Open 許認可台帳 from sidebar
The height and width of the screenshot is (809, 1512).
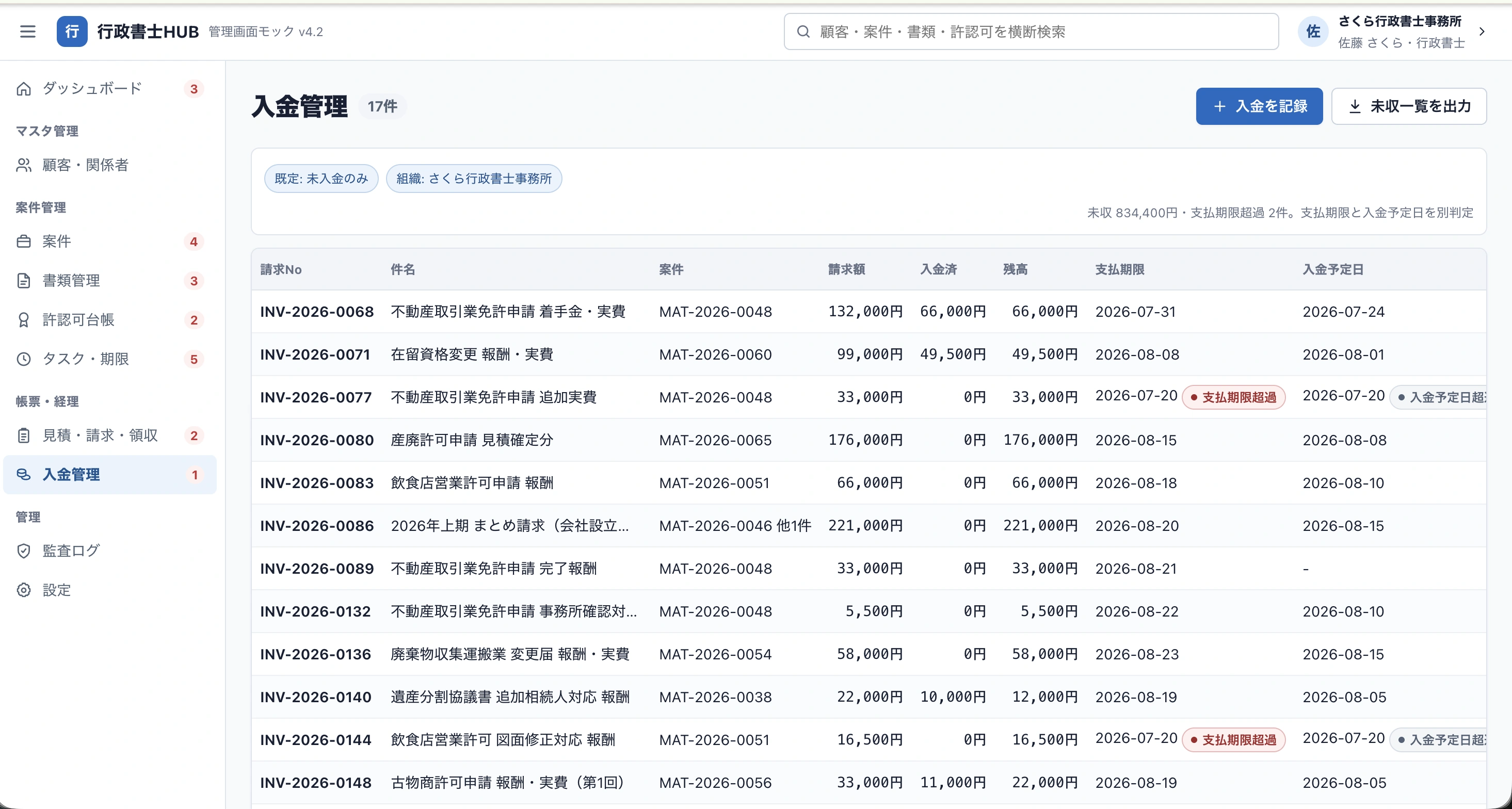point(110,320)
